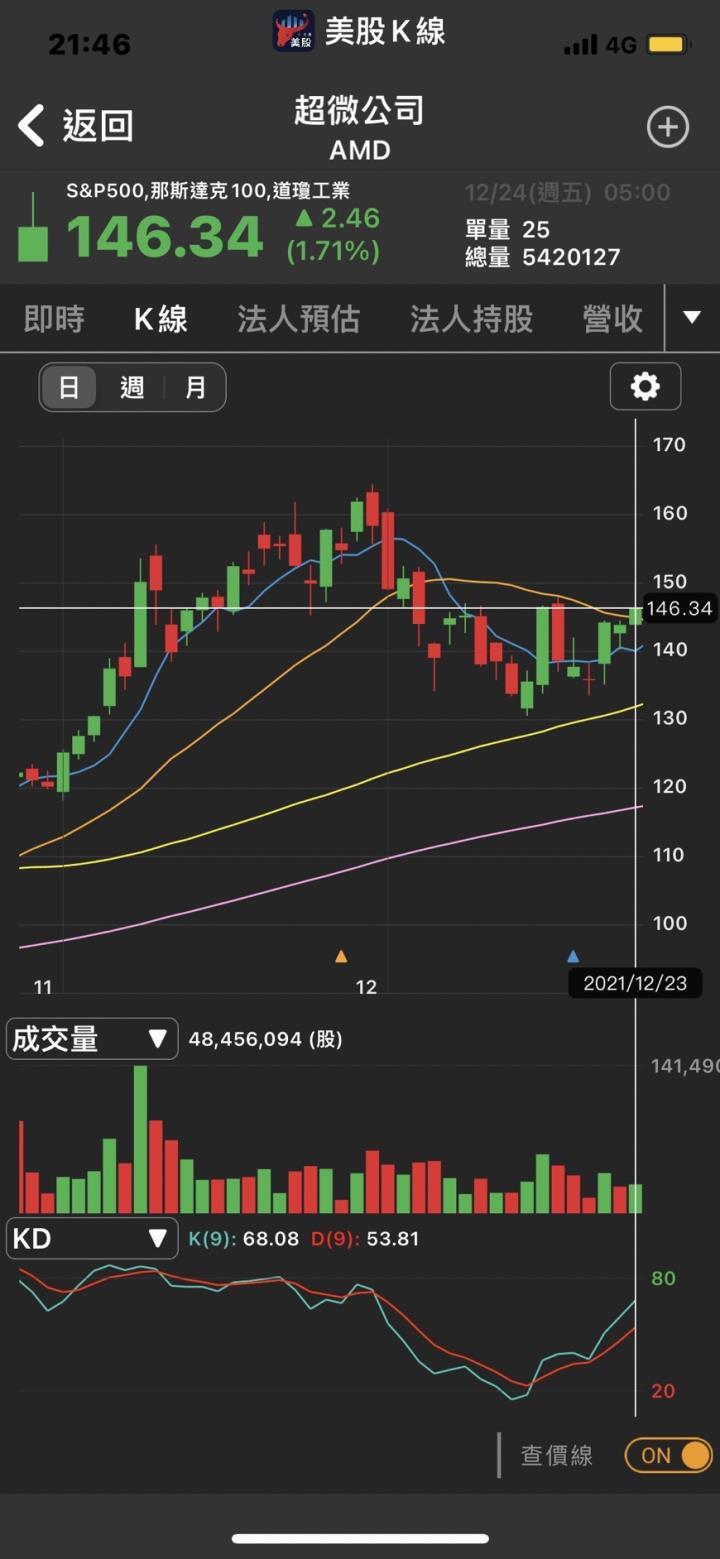Toggle the 查價線 switch off
720x1559 pixels.
tap(669, 1455)
